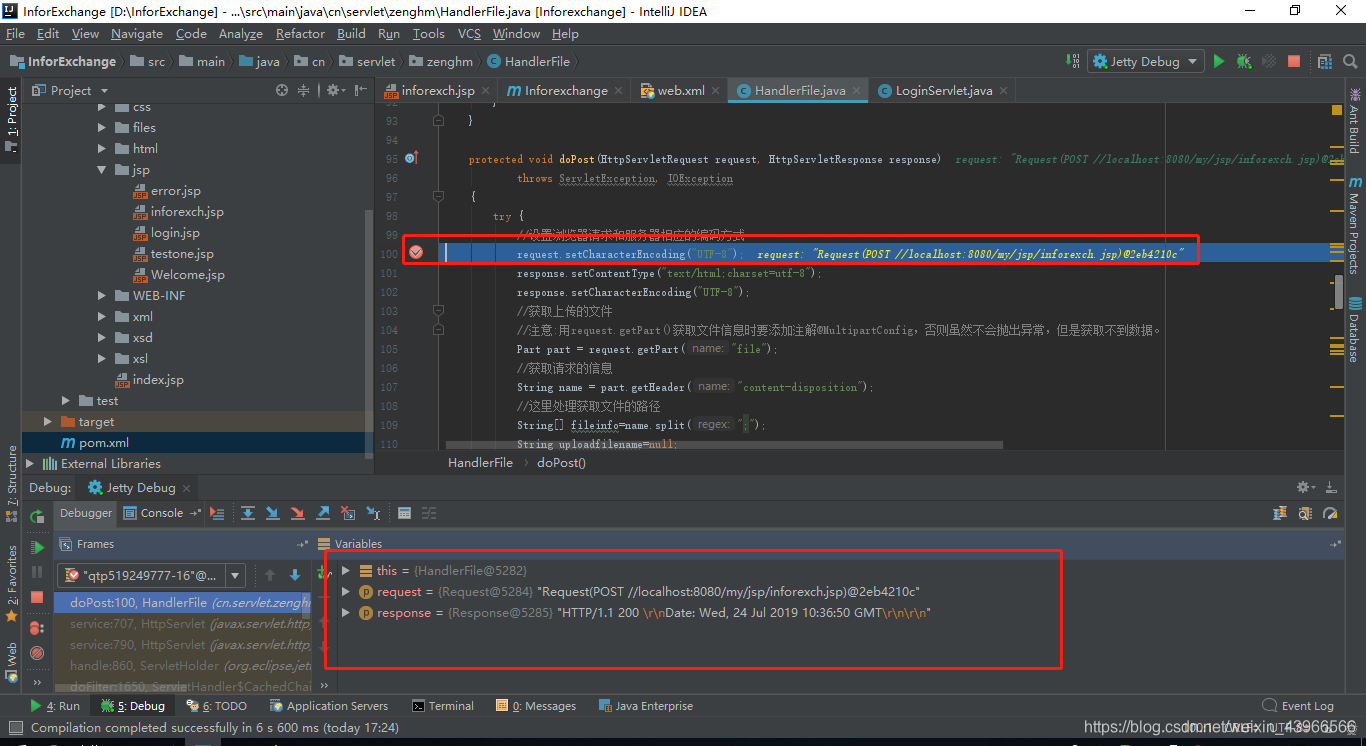Toggle tool window buttons icon at bottom-left corner

click(14, 728)
